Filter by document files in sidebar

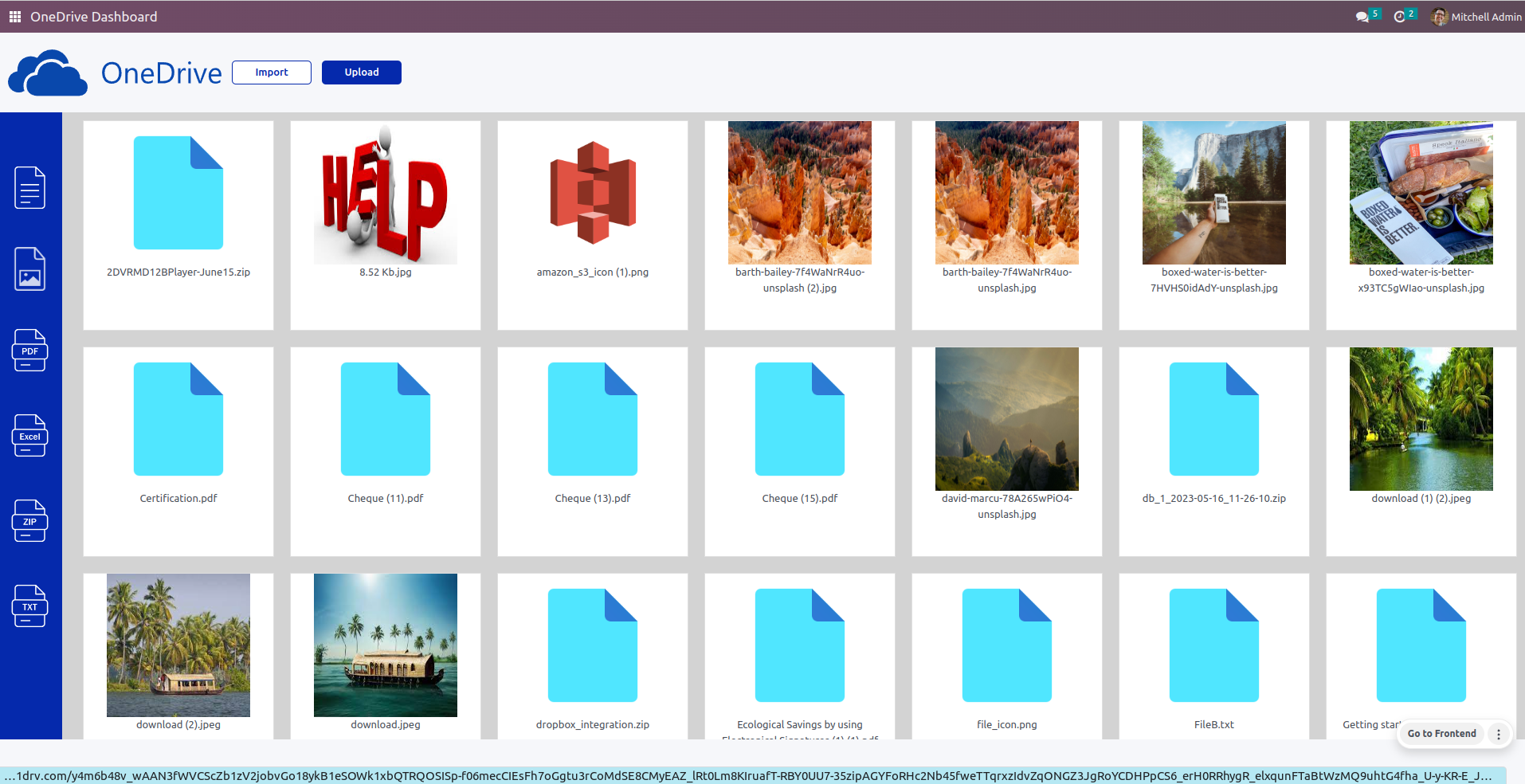(29, 188)
